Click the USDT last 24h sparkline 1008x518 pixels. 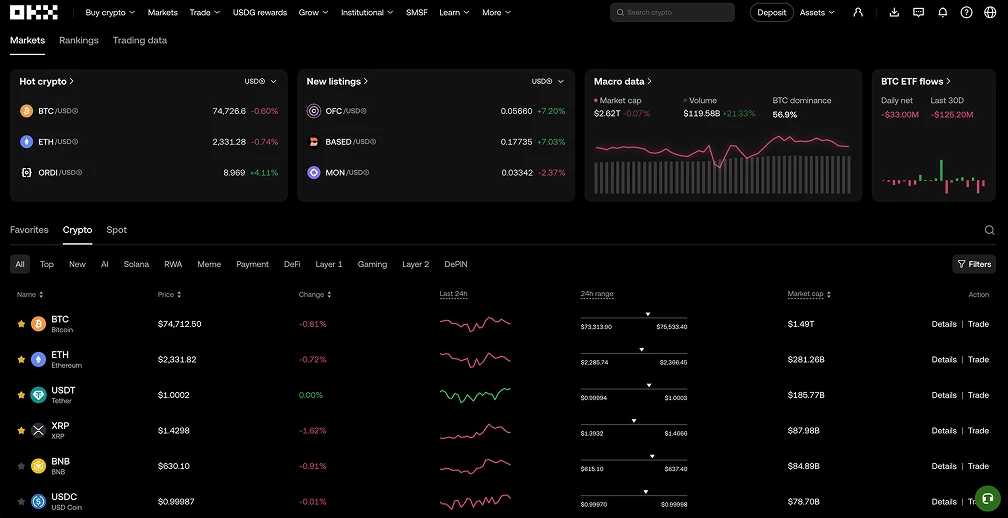tap(475, 395)
